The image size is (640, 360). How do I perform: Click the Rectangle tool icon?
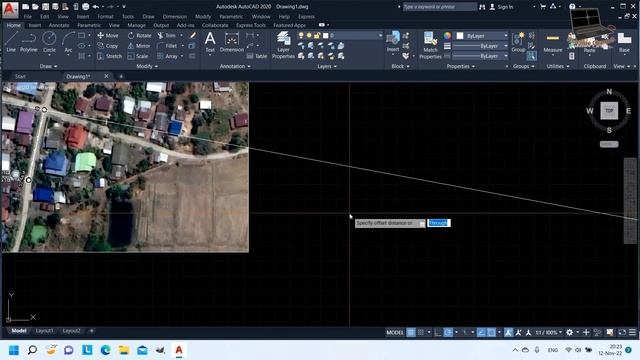pyautogui.click(x=82, y=36)
